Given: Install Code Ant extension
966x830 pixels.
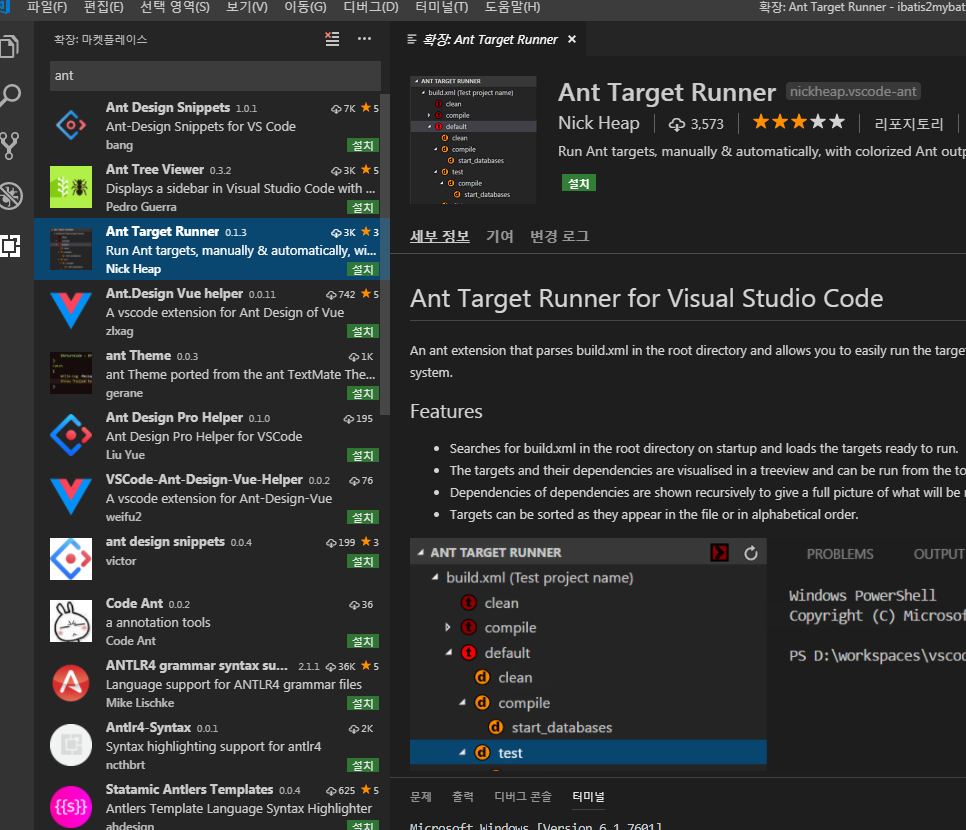Looking at the screenshot, I should click(x=362, y=641).
